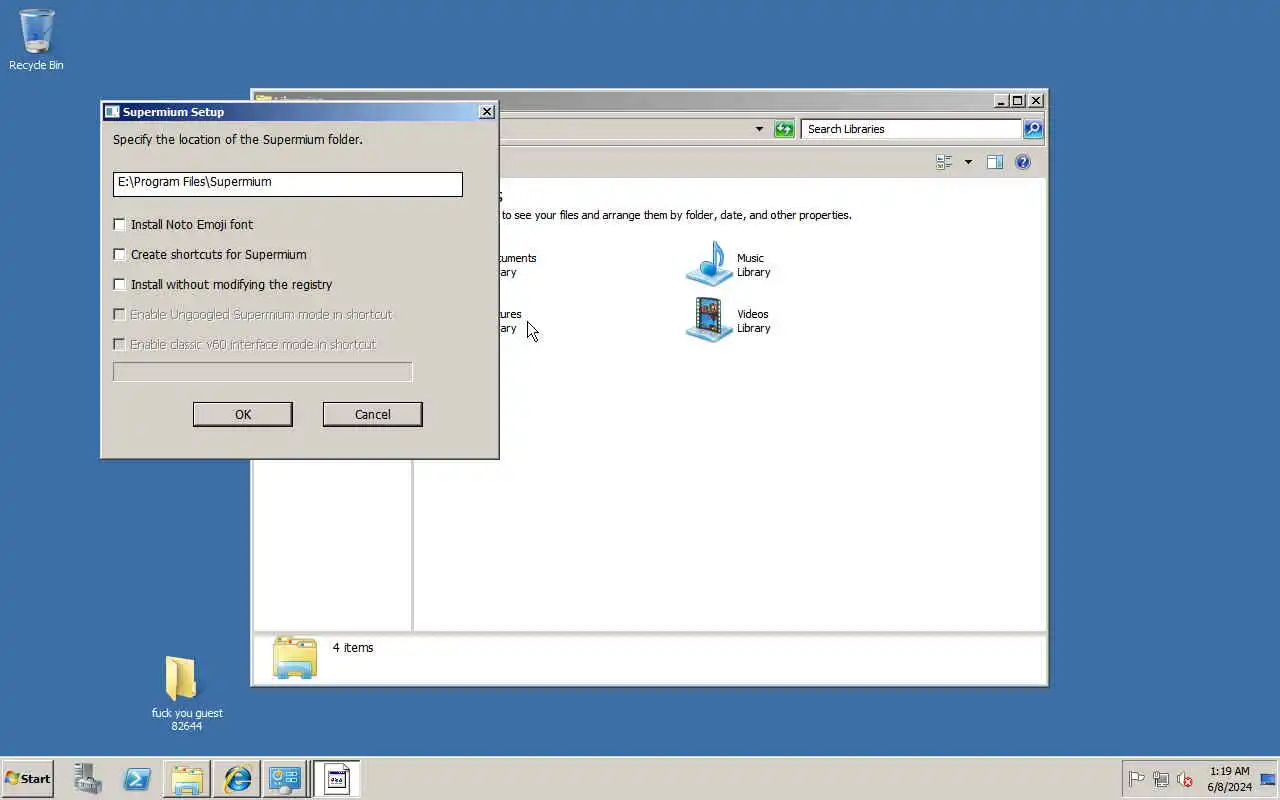Enable Install without modifying the registry
1280x800 pixels.
(120, 285)
